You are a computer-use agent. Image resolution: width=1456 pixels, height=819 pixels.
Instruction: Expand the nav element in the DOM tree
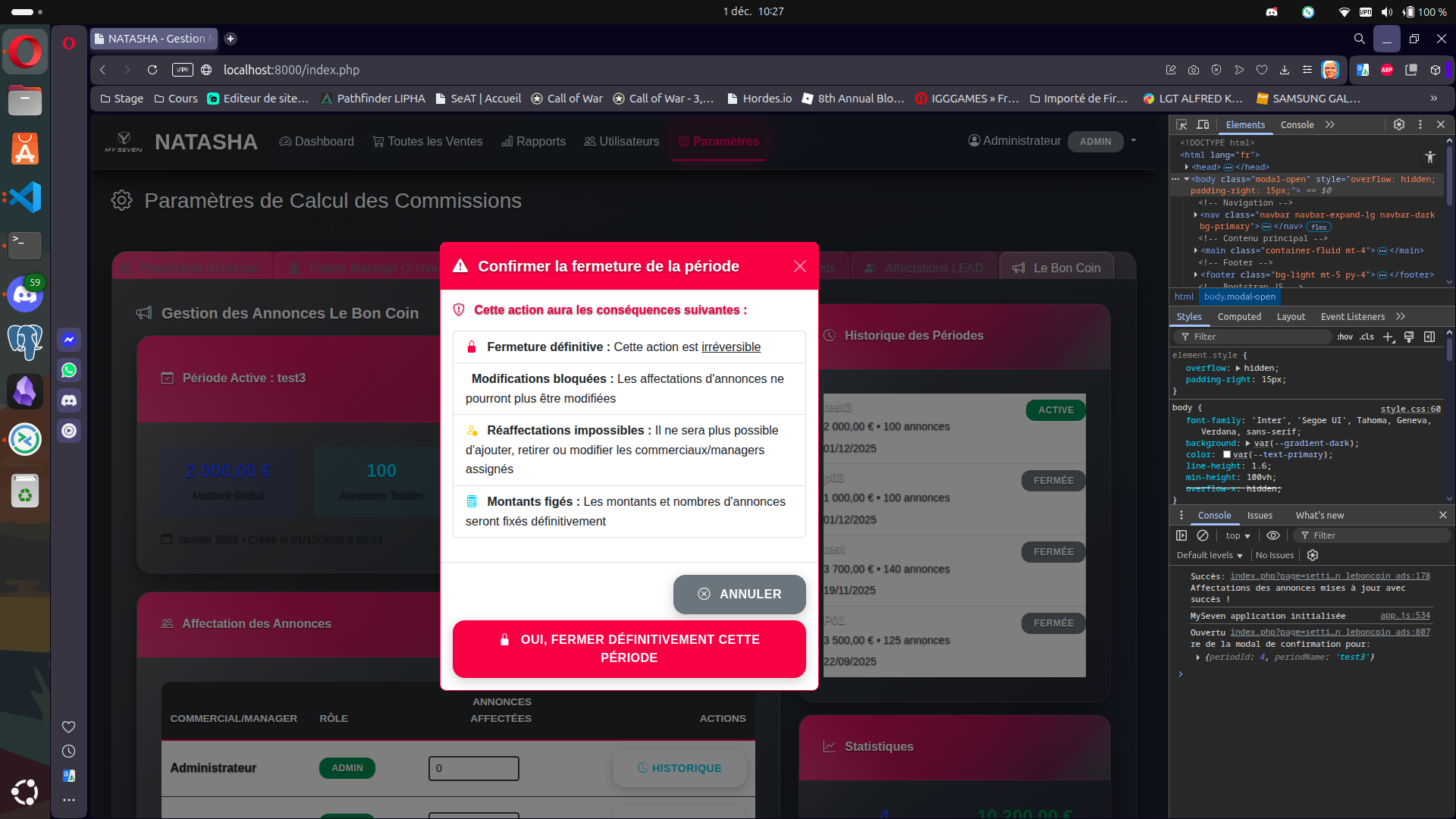[1195, 215]
